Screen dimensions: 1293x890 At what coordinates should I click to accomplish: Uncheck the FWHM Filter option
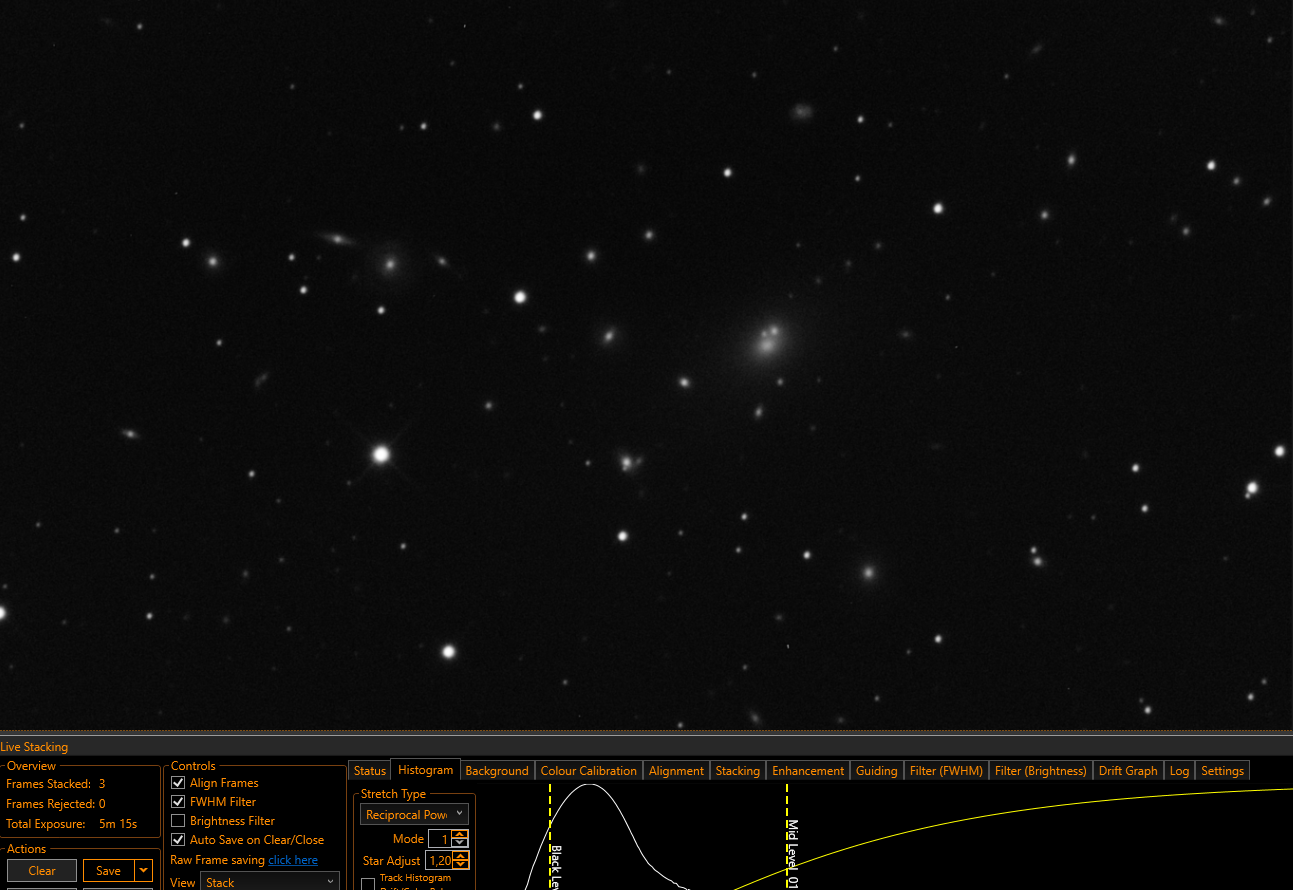[x=178, y=802]
